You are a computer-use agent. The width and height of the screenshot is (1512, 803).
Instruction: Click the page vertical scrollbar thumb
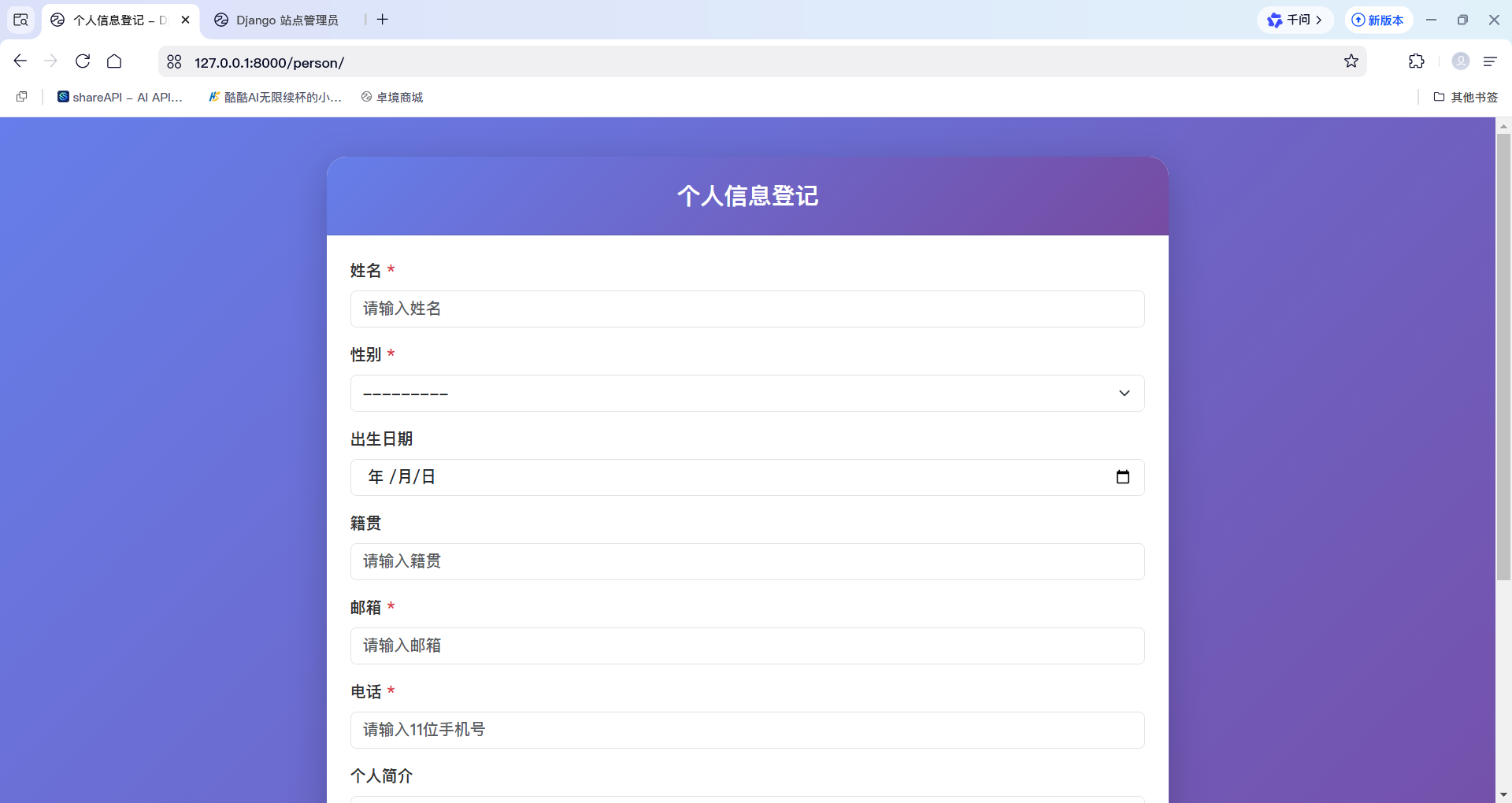[1503, 357]
